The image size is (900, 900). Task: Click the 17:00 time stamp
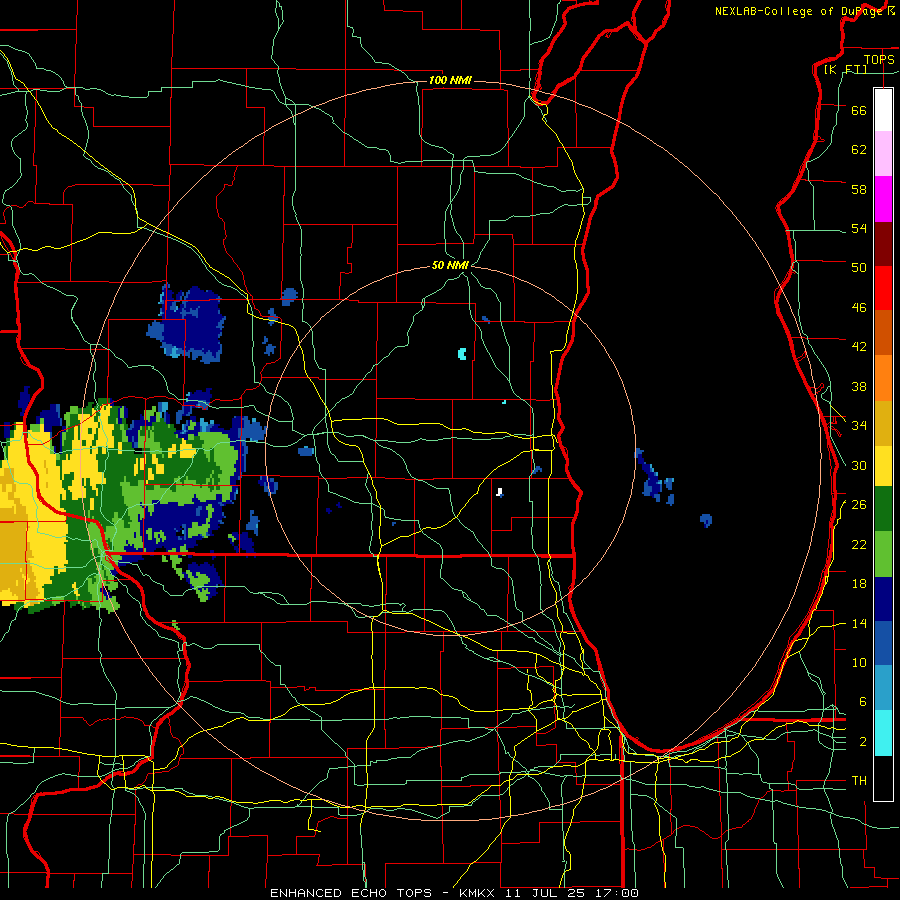[618, 893]
